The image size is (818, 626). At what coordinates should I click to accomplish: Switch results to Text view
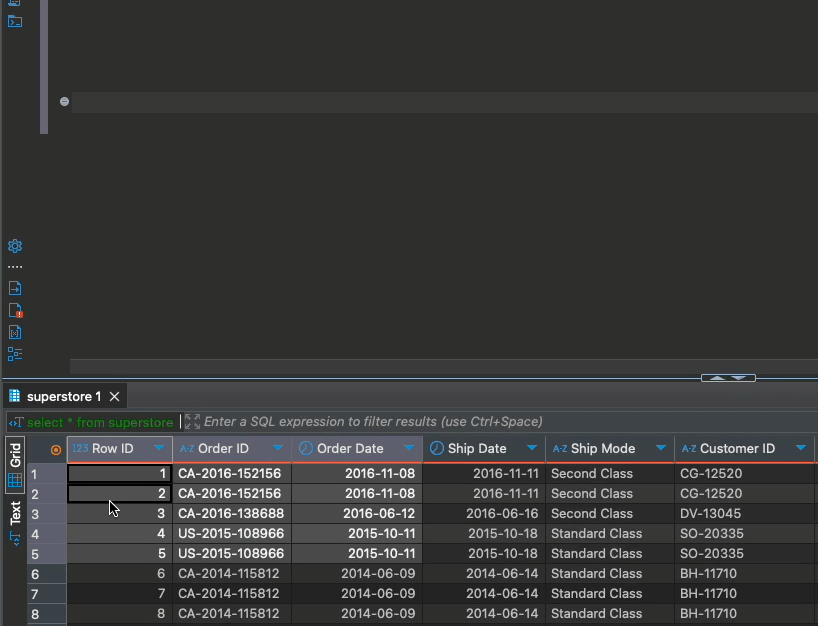tap(15, 513)
